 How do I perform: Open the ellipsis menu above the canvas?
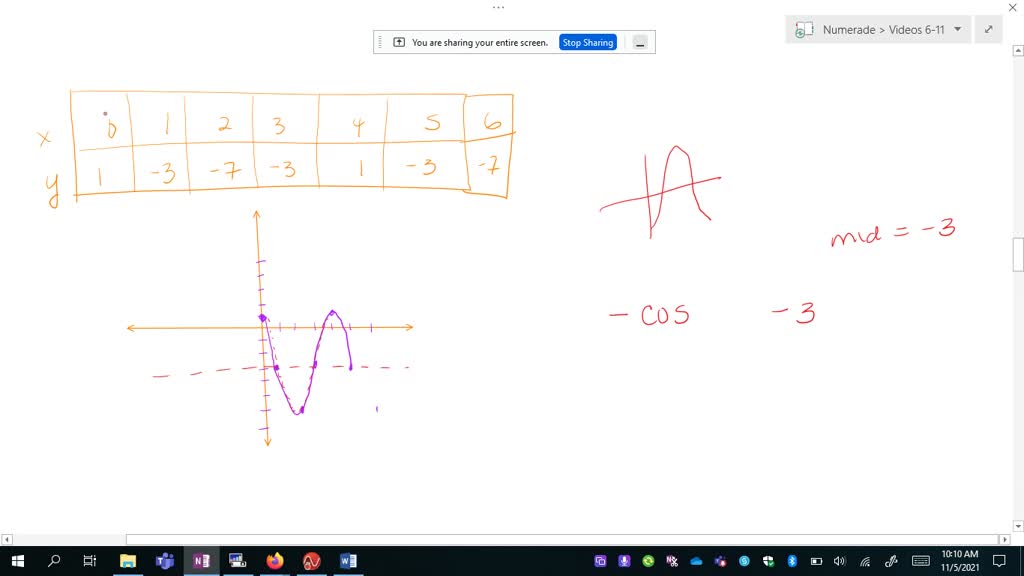click(x=498, y=7)
